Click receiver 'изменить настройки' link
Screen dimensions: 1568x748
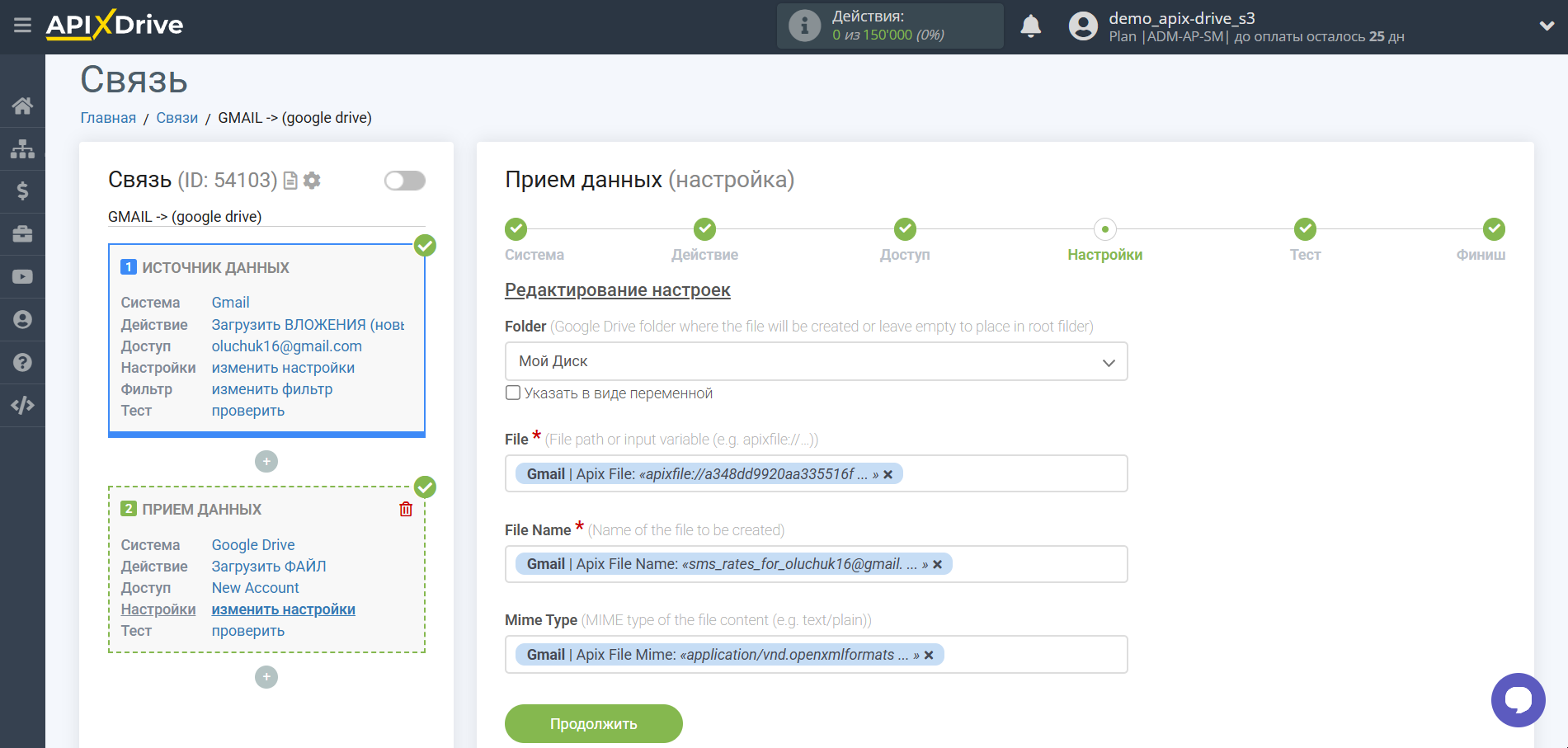(x=284, y=609)
